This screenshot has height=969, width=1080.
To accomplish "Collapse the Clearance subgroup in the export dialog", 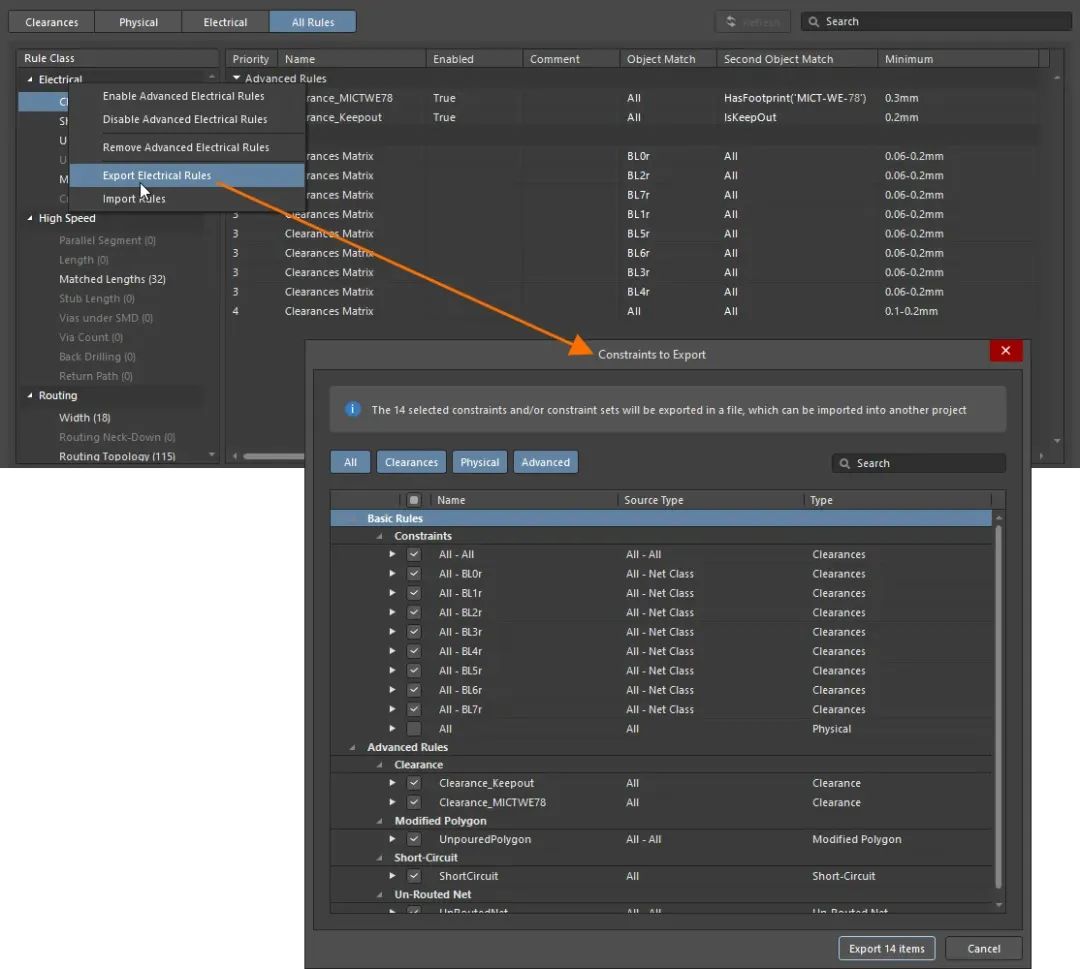I will click(x=380, y=765).
